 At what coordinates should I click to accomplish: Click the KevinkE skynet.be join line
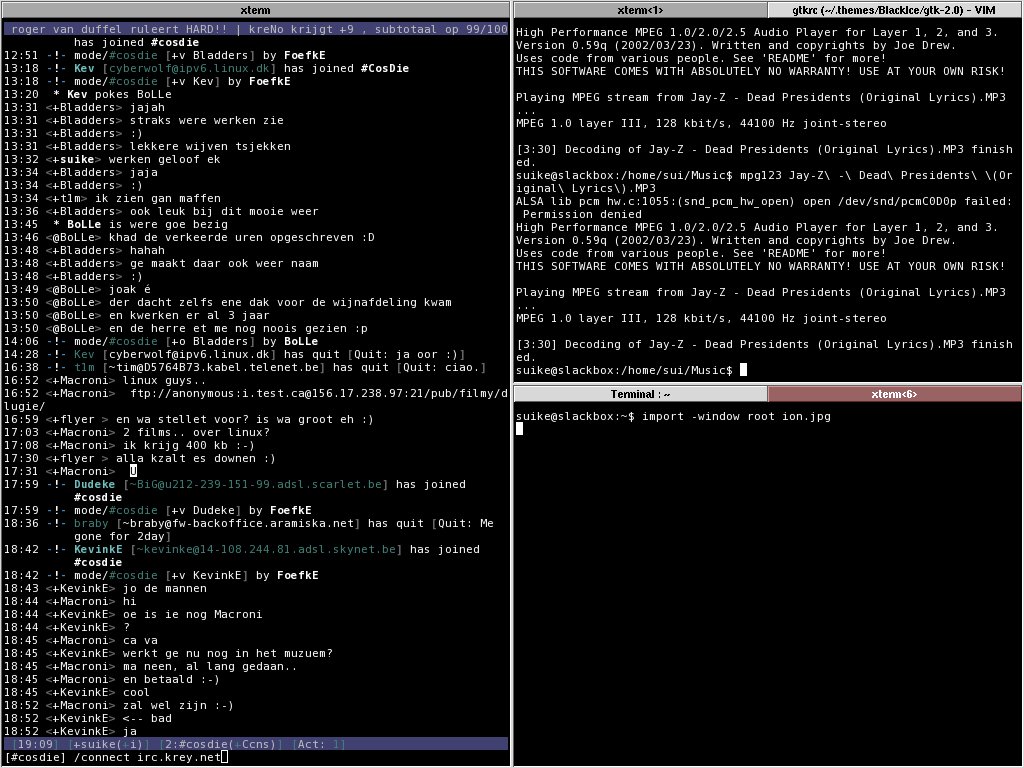[242, 556]
